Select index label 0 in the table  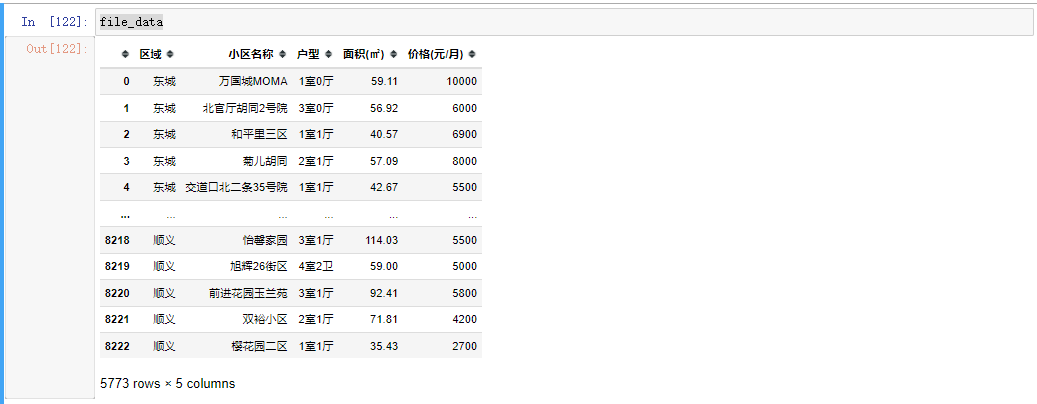pyautogui.click(x=126, y=81)
